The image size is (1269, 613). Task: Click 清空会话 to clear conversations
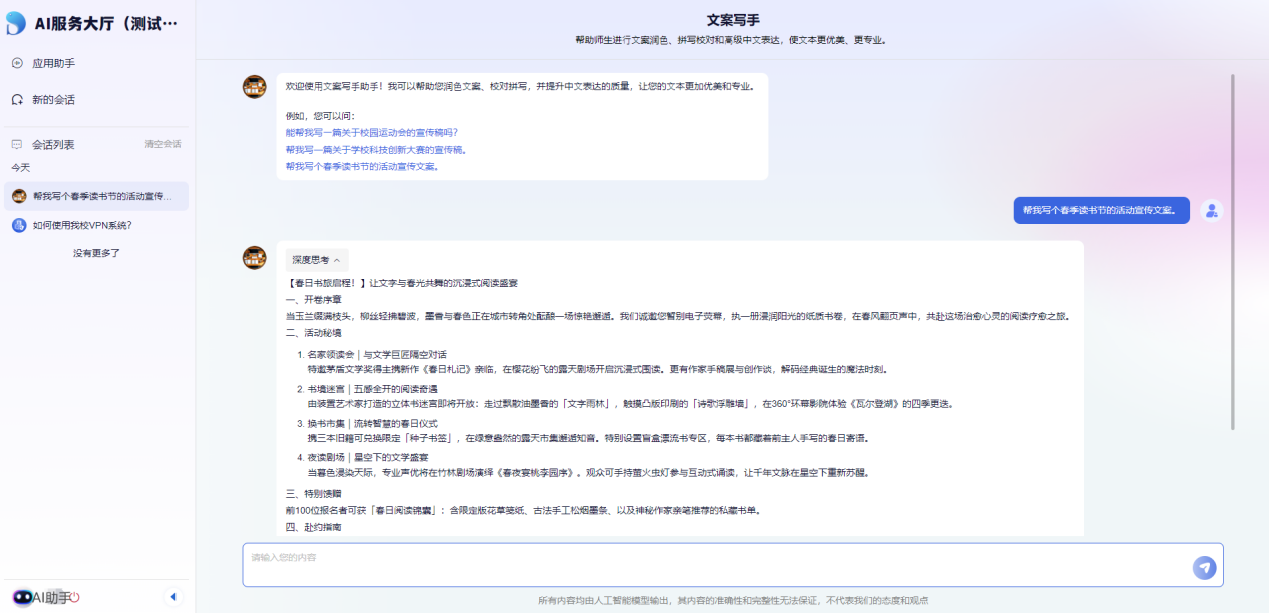tap(162, 144)
